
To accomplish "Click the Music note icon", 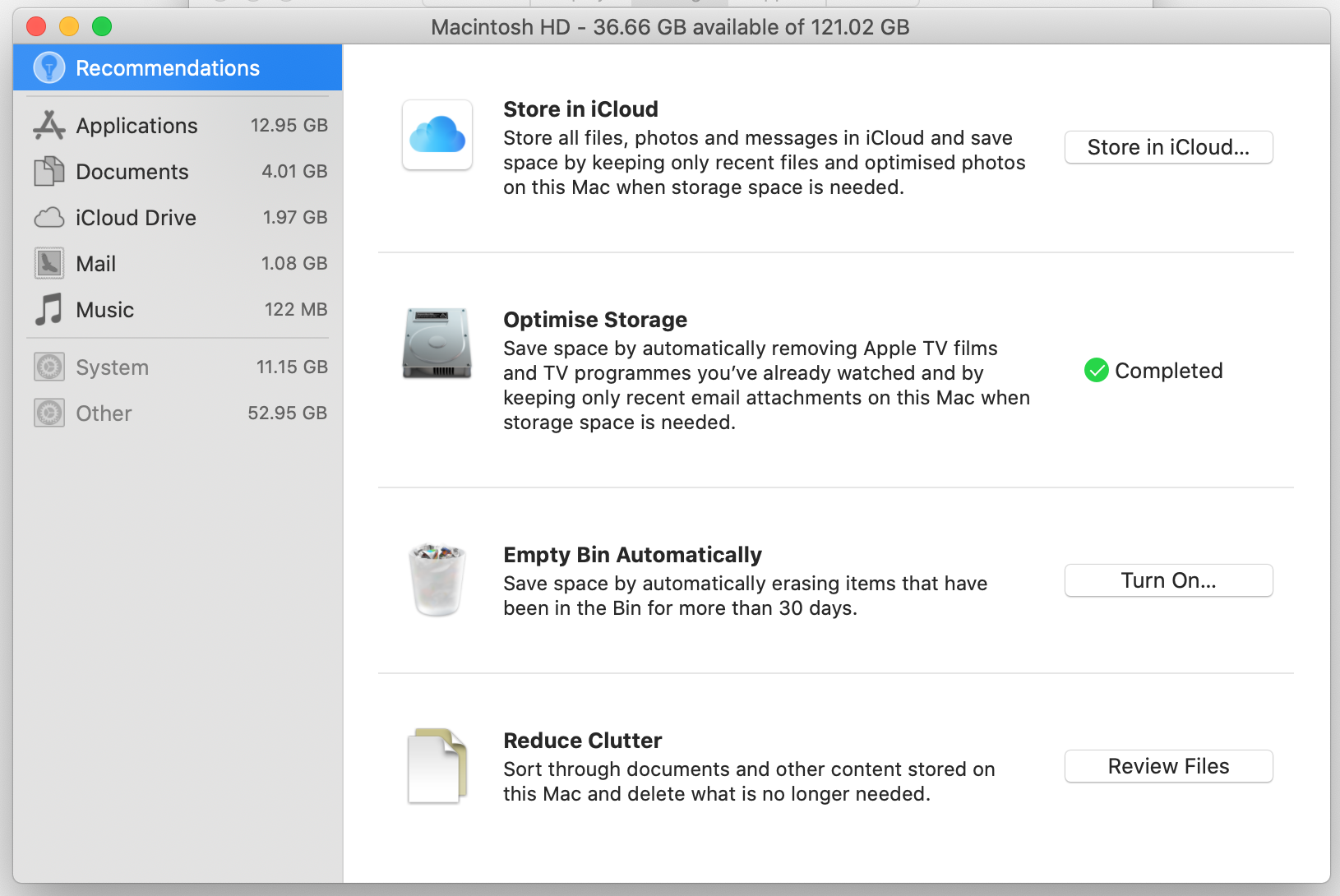I will pos(49,310).
